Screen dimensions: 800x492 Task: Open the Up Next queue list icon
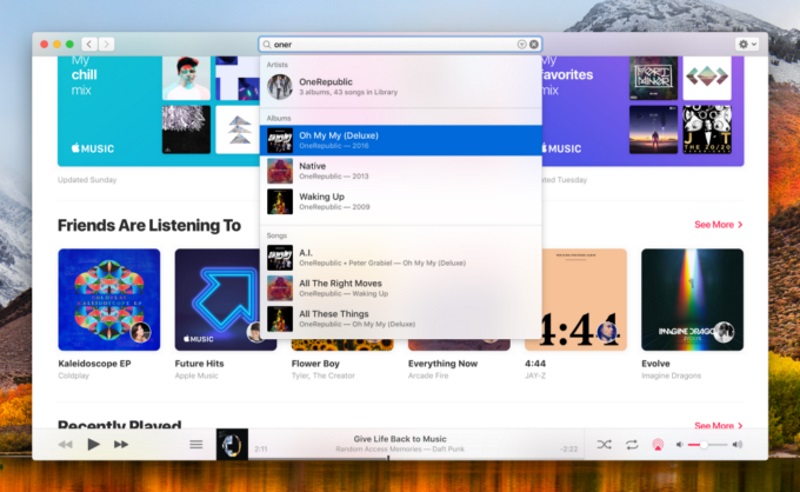click(196, 444)
